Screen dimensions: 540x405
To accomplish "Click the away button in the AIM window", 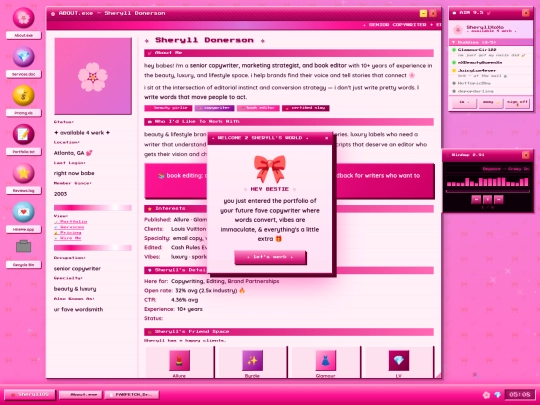I will click(x=490, y=103).
